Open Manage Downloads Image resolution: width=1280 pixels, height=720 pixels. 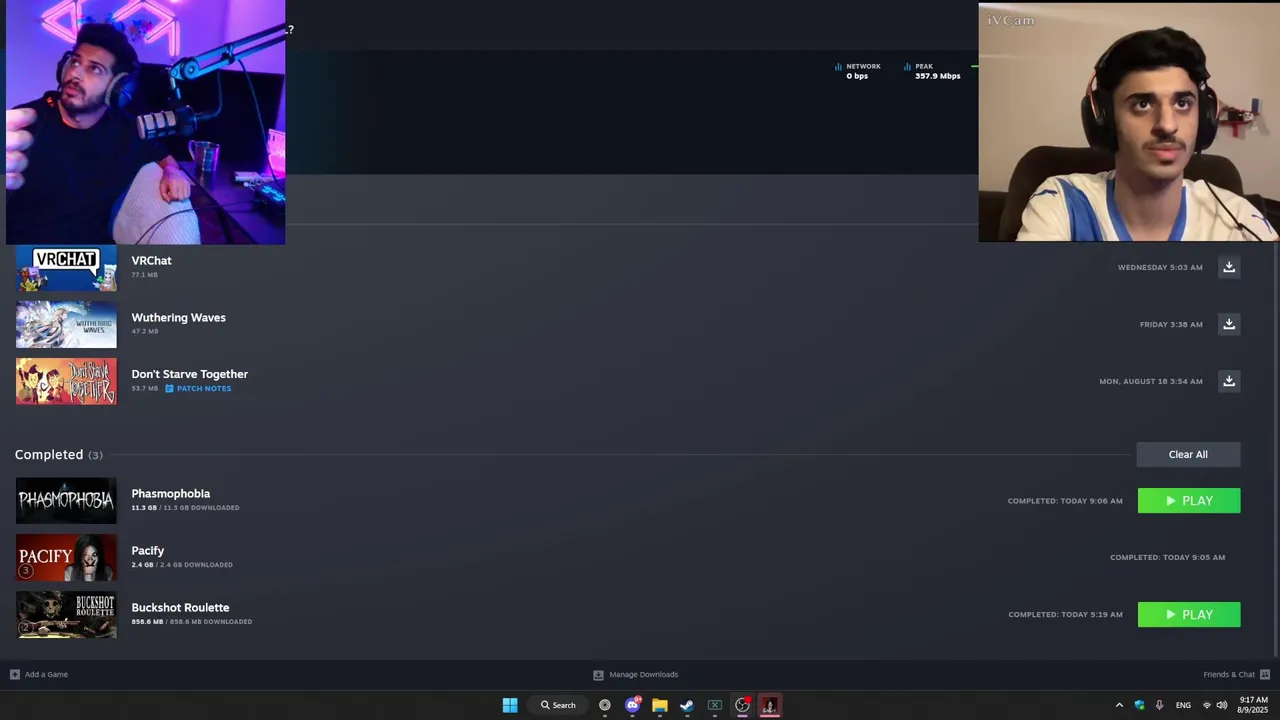tap(643, 674)
